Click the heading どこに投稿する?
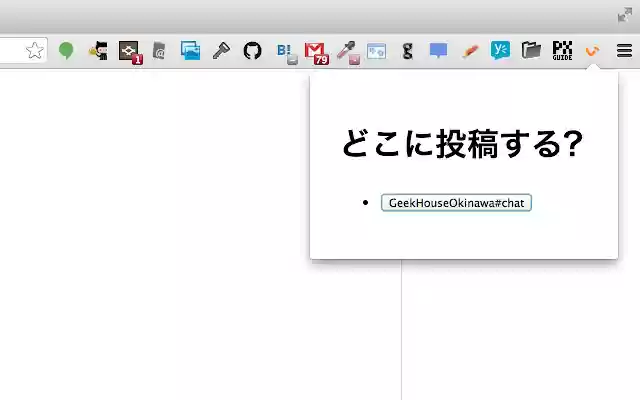640x400 pixels. click(463, 144)
